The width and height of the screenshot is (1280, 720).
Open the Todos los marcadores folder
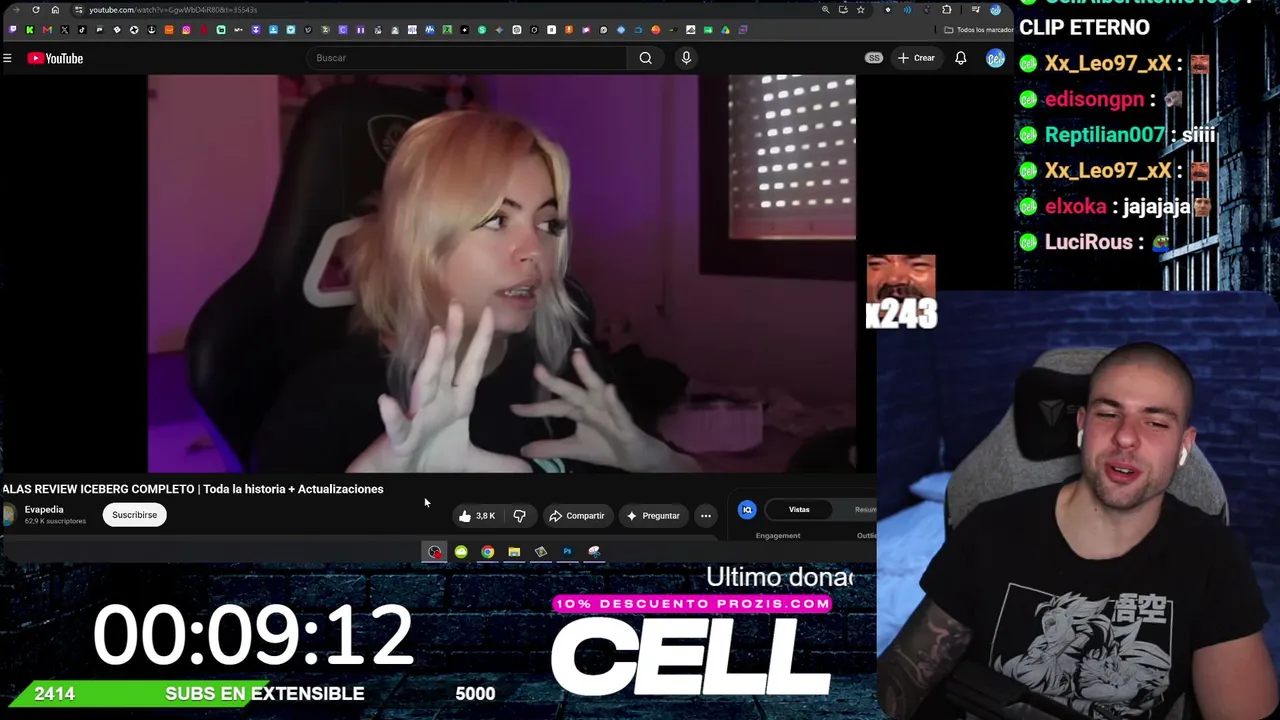[x=980, y=30]
